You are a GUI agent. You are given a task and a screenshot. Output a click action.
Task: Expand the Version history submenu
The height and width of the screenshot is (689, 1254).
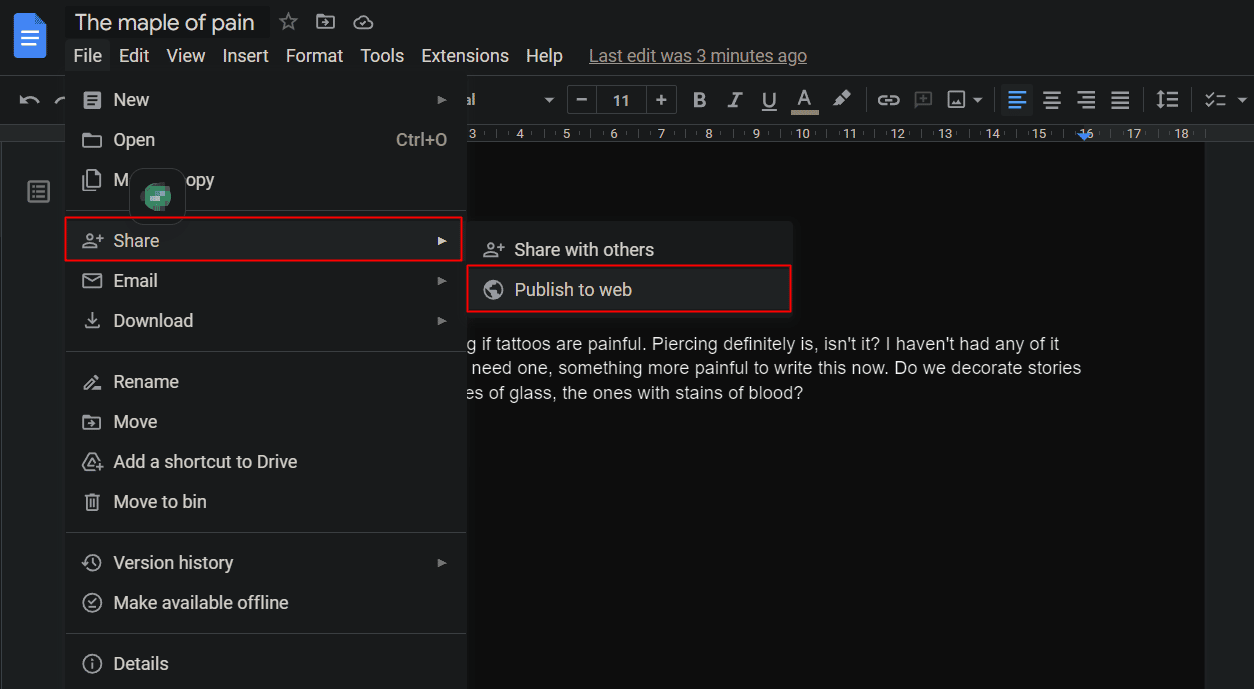(266, 563)
